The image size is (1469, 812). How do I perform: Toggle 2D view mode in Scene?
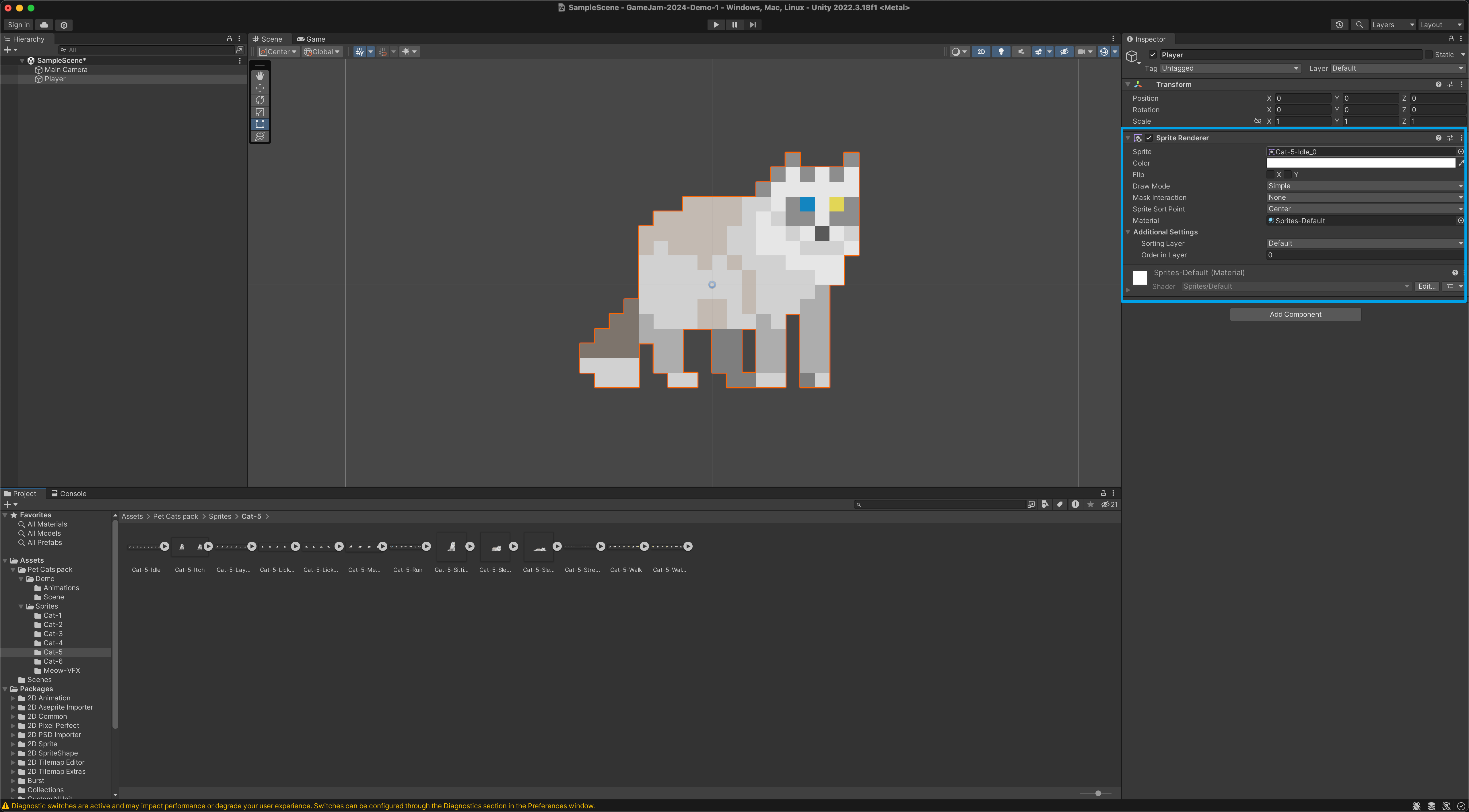[x=981, y=52]
